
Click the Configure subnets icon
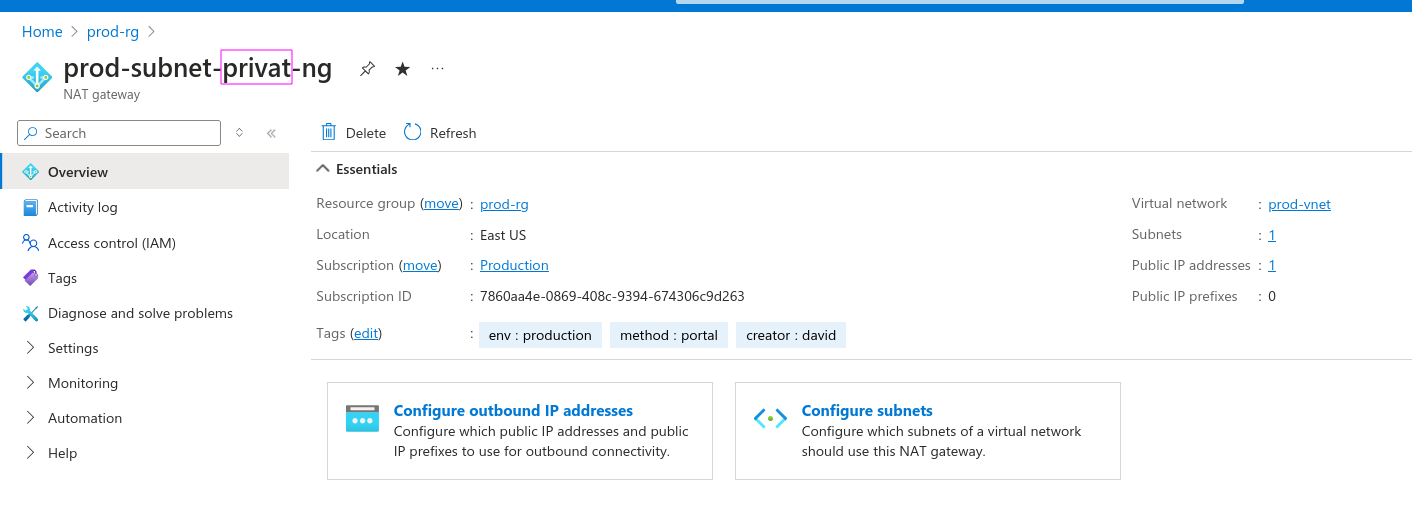tap(770, 418)
